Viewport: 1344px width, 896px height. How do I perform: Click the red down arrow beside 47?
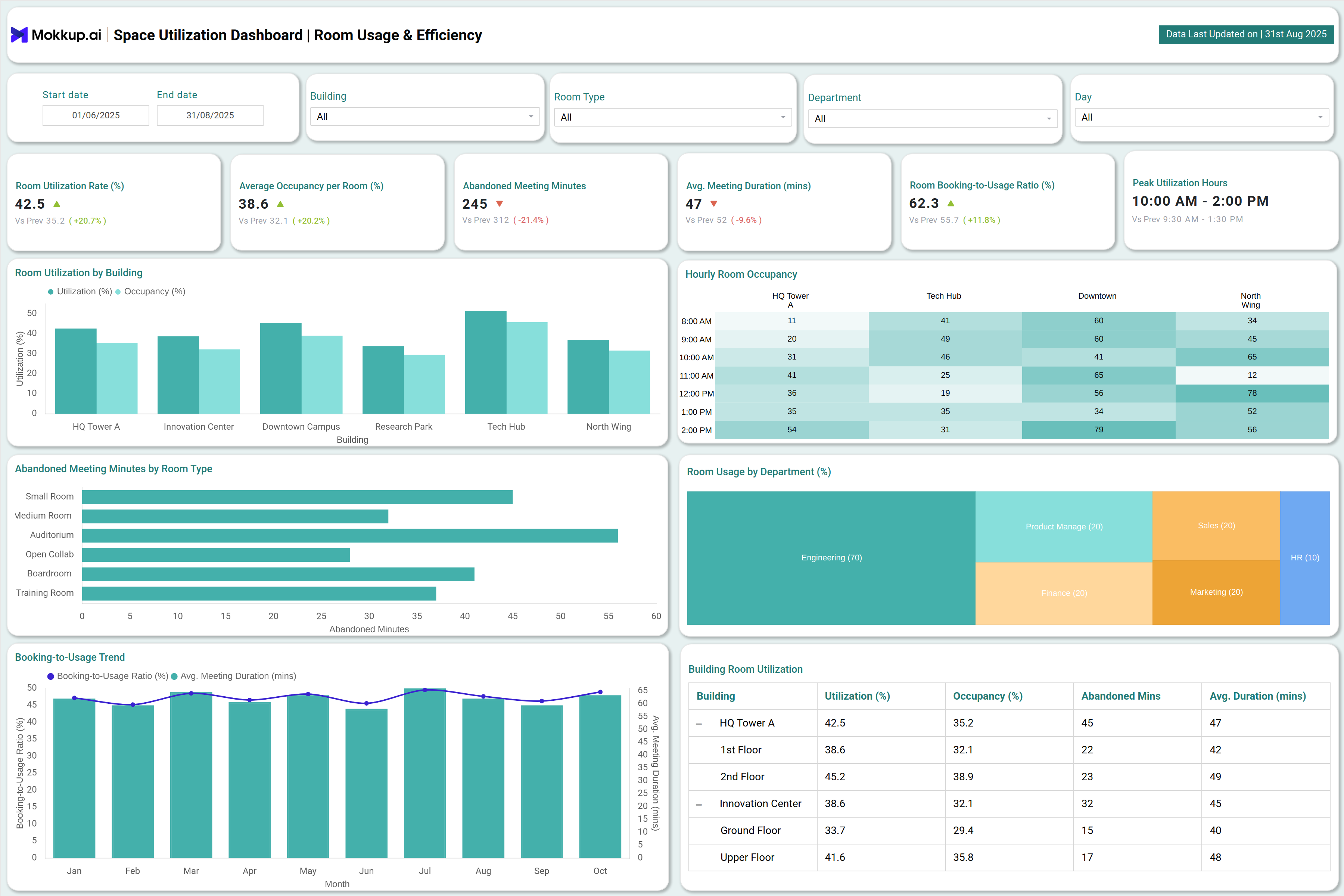point(714,204)
